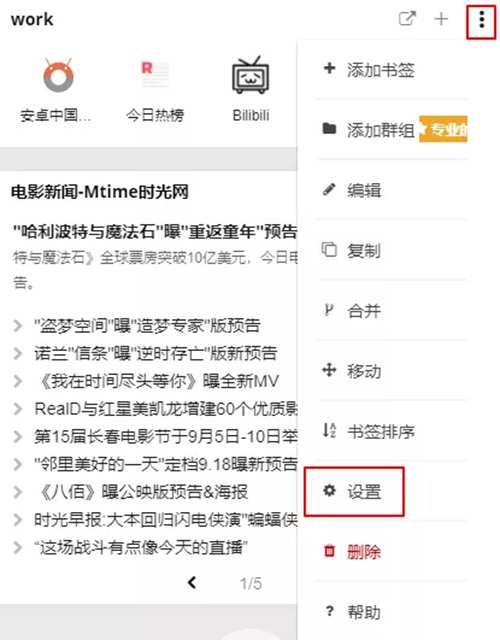The image size is (500, 640).
Task: Open group in new window icon
Action: tap(407, 18)
